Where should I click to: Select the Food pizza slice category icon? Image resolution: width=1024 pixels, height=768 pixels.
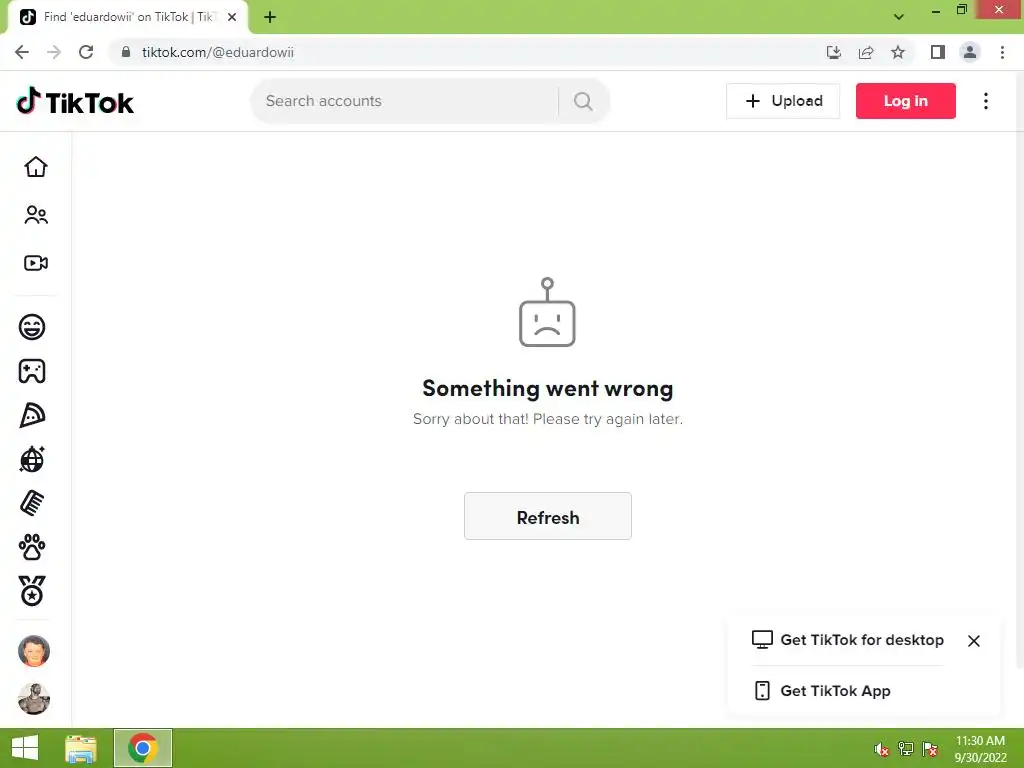tap(32, 415)
